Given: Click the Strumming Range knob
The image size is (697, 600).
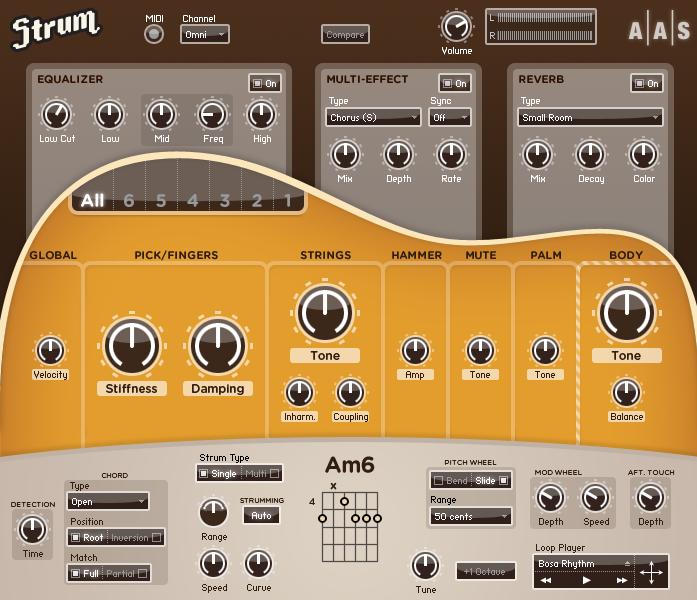Looking at the screenshot, I should coord(213,512).
